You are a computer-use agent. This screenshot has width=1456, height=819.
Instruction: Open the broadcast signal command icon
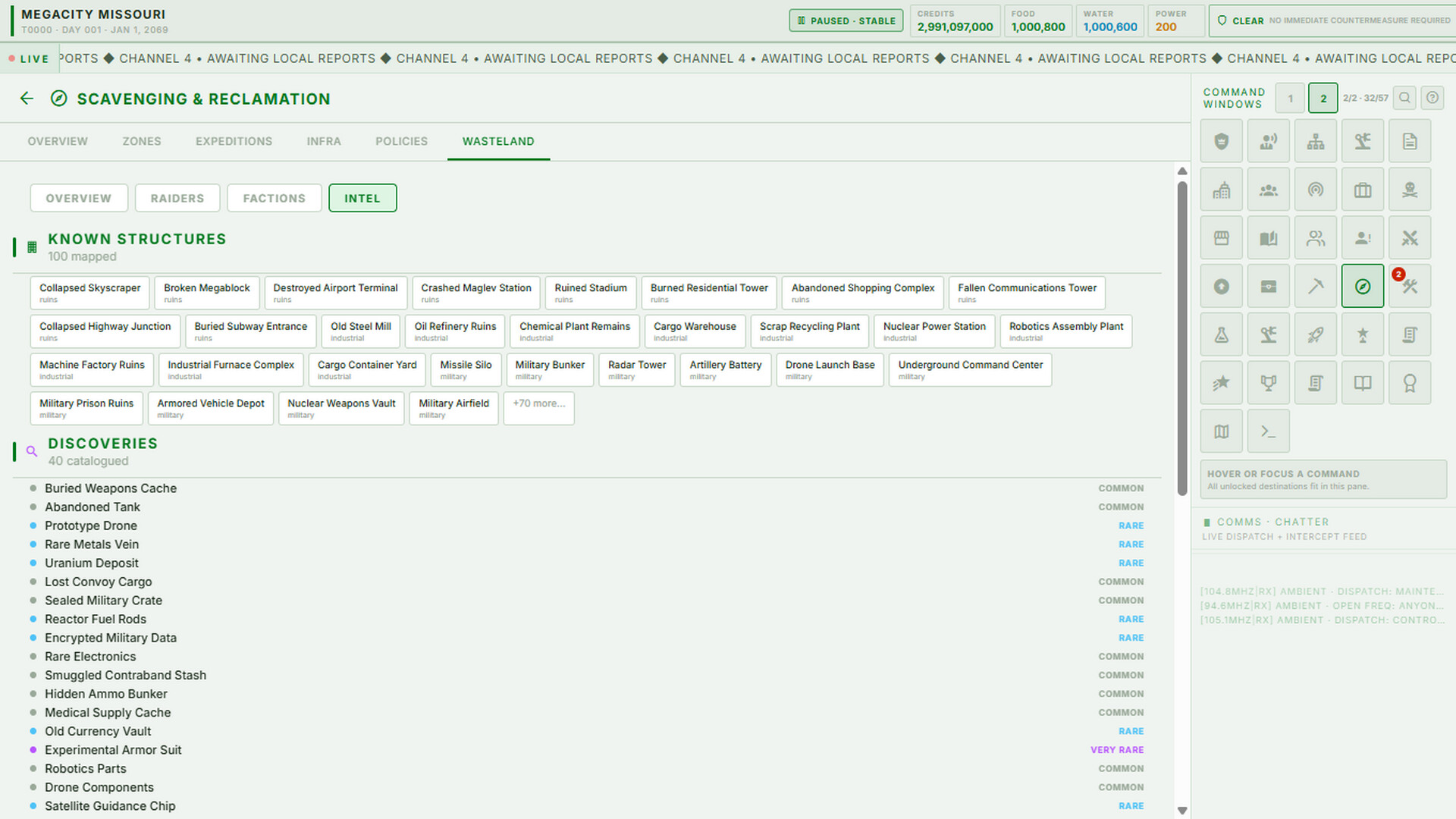1315,190
